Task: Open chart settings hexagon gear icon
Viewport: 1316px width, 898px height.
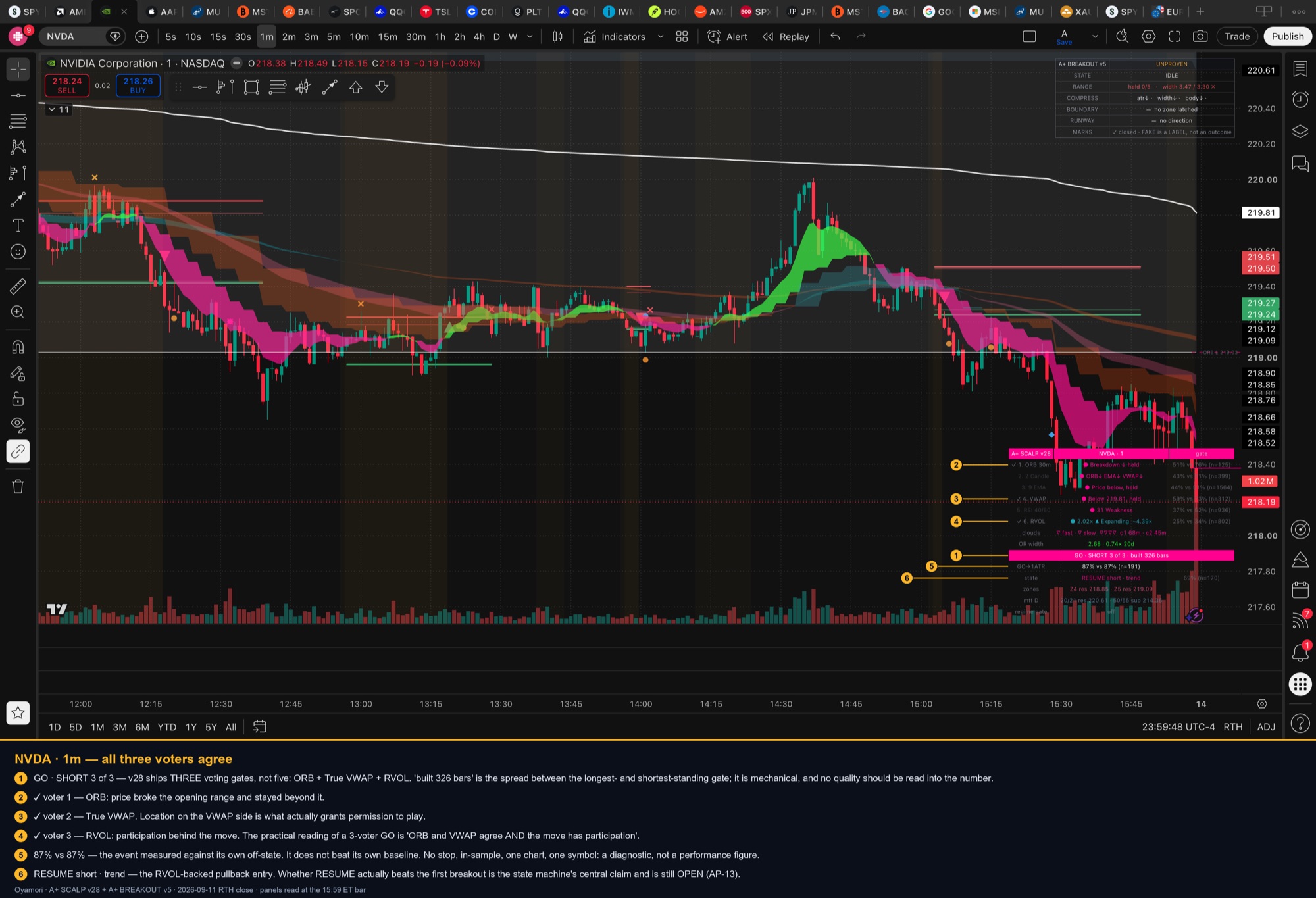Action: pos(1148,37)
